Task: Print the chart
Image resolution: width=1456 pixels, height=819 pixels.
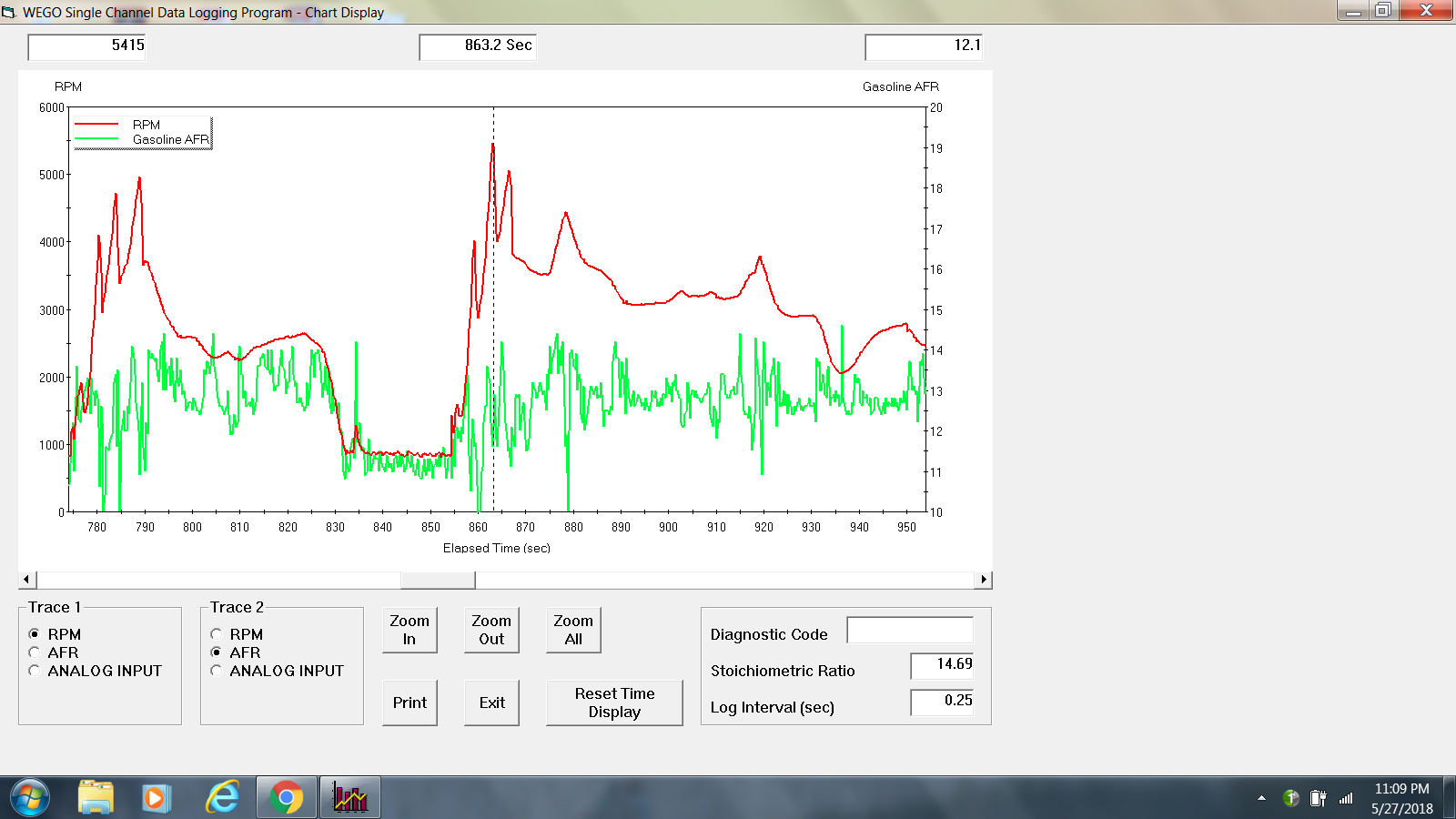Action: tap(409, 703)
